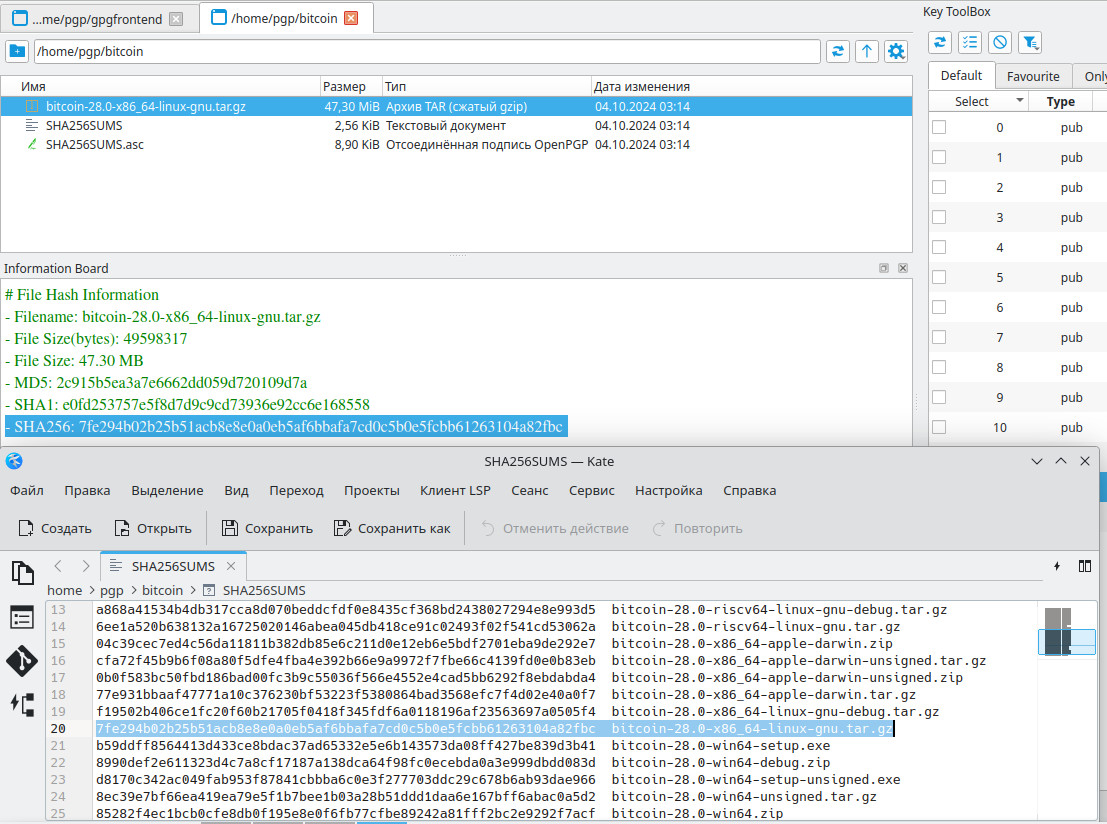This screenshot has height=824, width=1107.
Task: Open Kate's Documents sidebar panel
Action: pos(22,573)
